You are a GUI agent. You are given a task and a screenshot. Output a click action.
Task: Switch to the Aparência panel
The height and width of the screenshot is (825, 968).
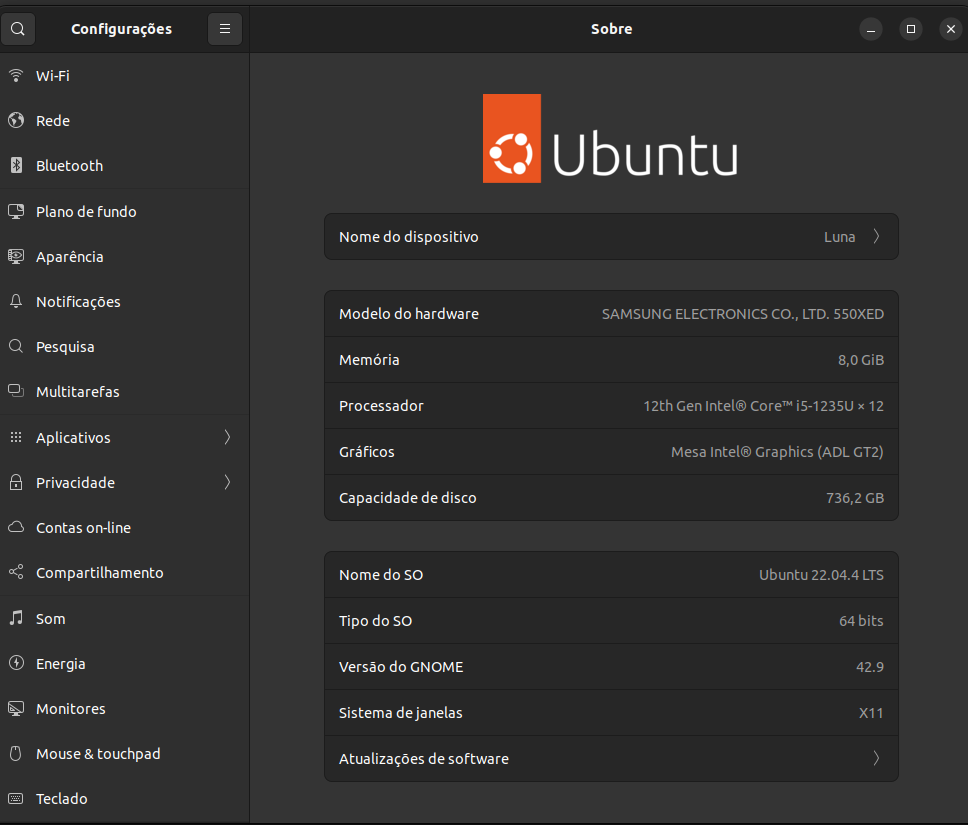(x=125, y=256)
